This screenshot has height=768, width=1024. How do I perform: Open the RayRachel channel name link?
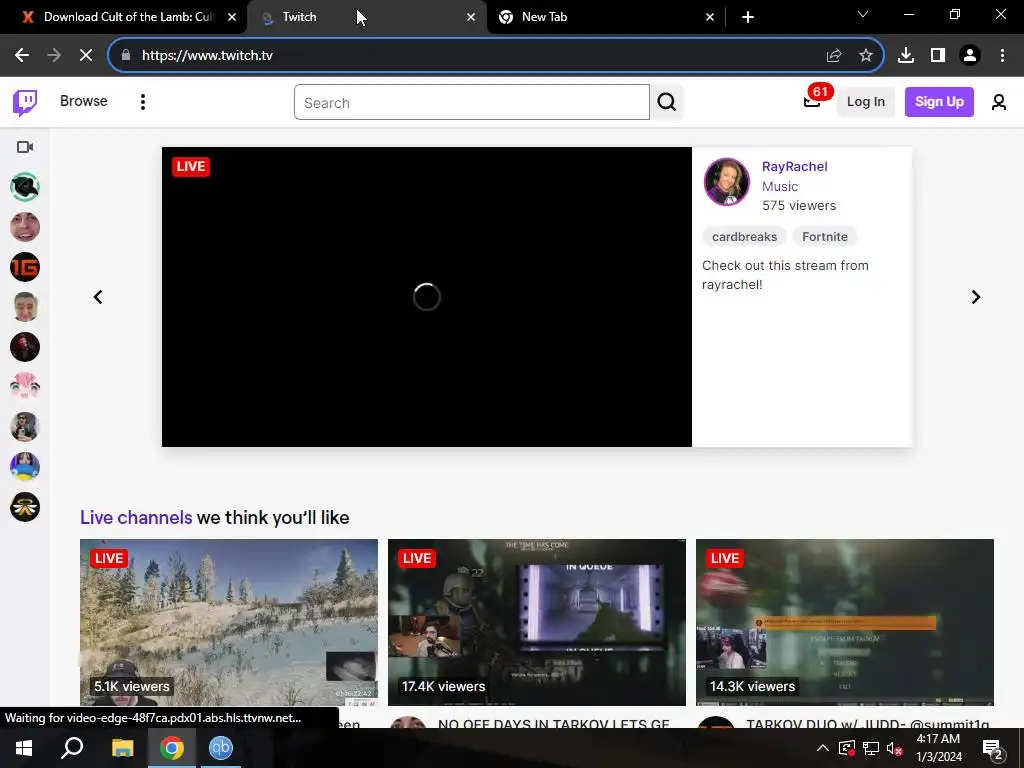click(x=794, y=167)
